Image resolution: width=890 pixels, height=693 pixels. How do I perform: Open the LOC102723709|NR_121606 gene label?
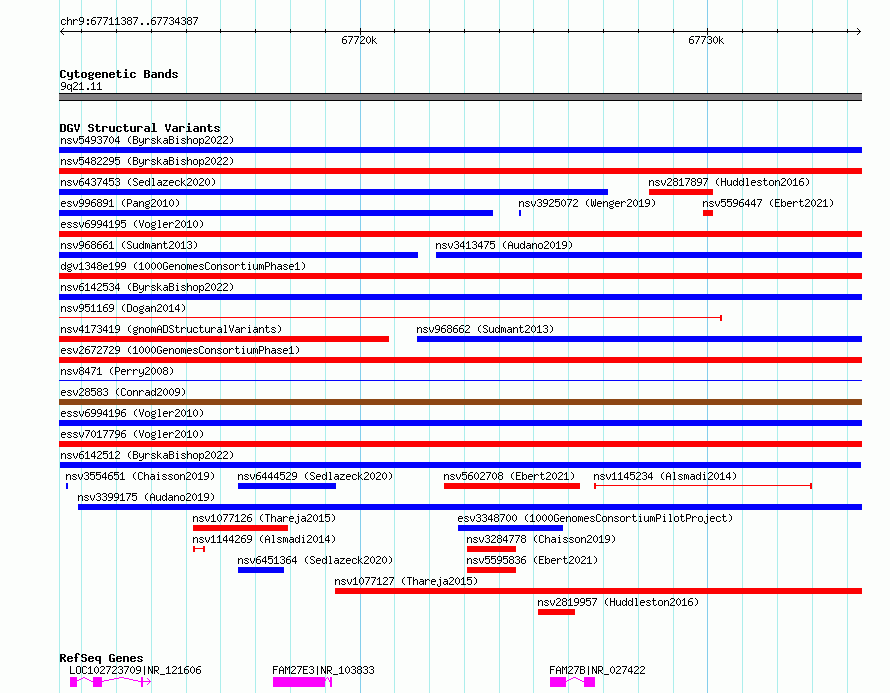(135, 670)
